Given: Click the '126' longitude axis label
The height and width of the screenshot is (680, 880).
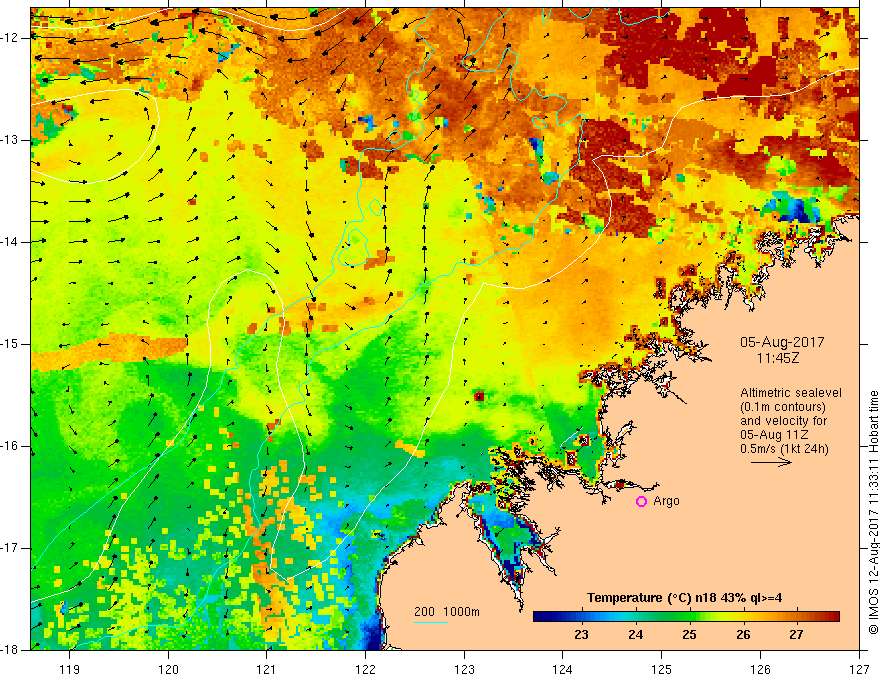Looking at the screenshot, I should tap(760, 669).
